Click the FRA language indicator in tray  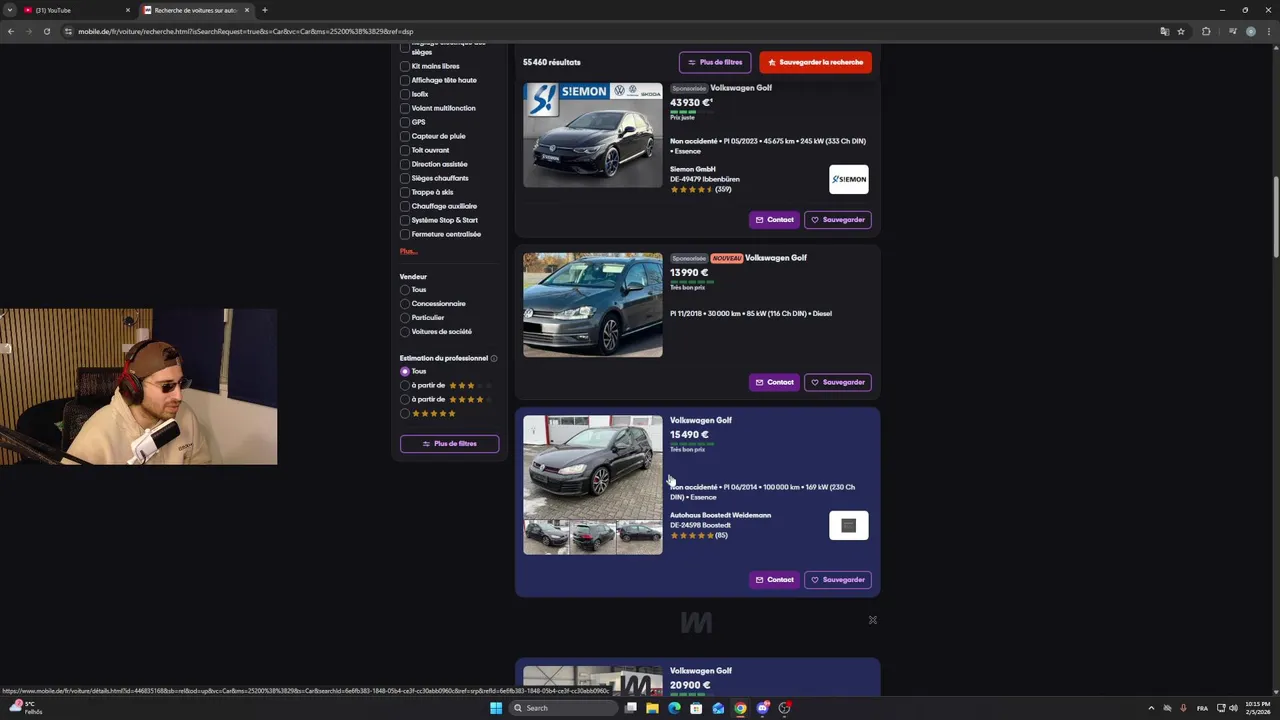click(1202, 708)
